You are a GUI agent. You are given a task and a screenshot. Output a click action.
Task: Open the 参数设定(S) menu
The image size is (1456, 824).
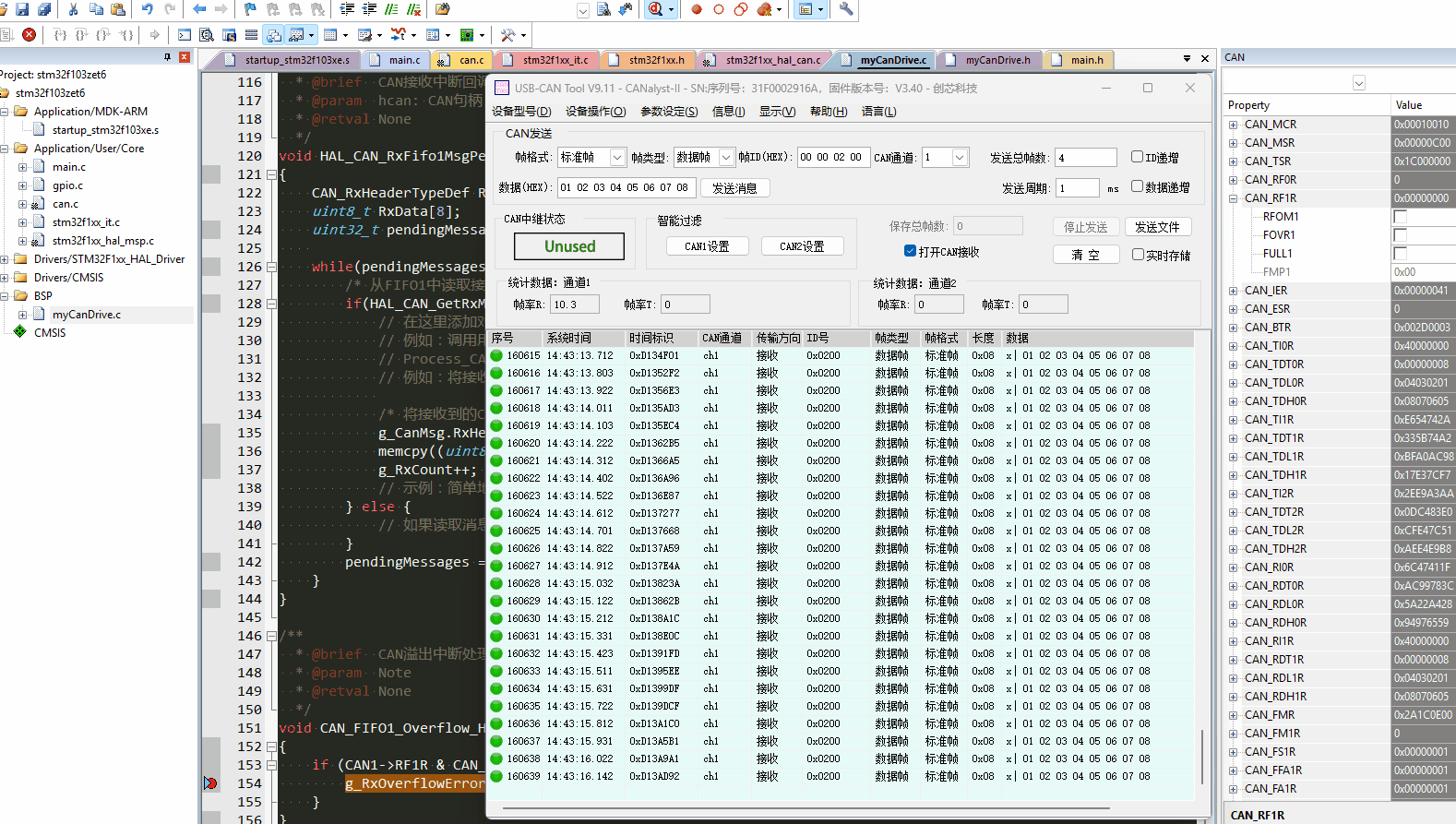click(669, 112)
